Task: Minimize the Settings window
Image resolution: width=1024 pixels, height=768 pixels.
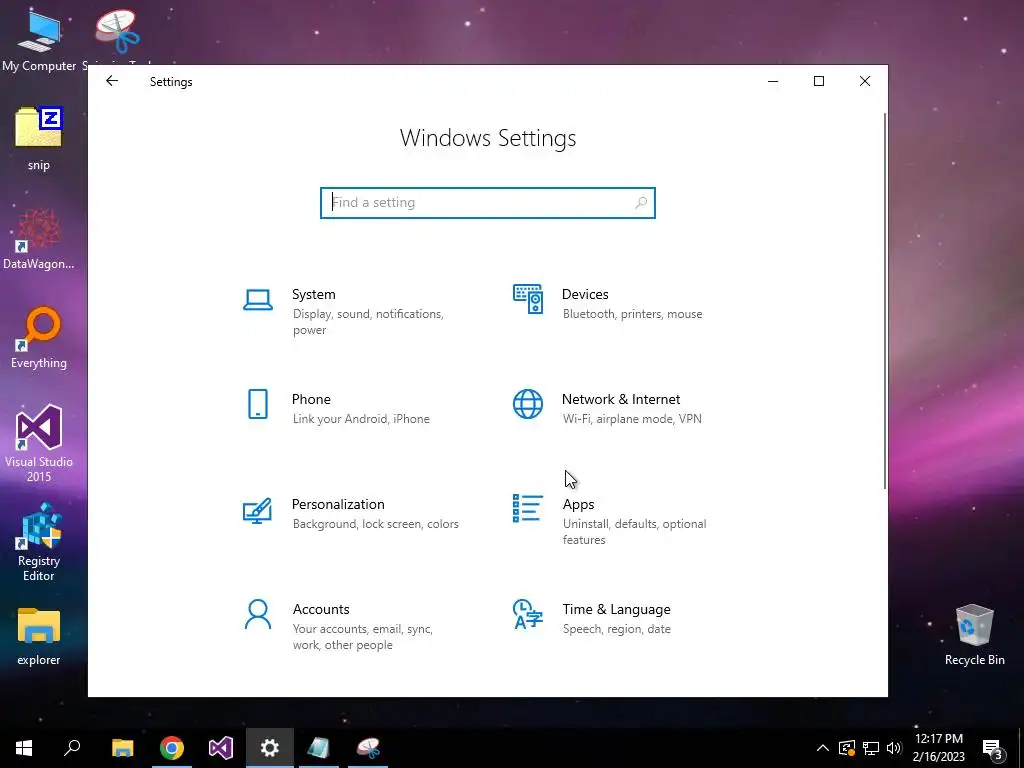Action: (x=773, y=81)
